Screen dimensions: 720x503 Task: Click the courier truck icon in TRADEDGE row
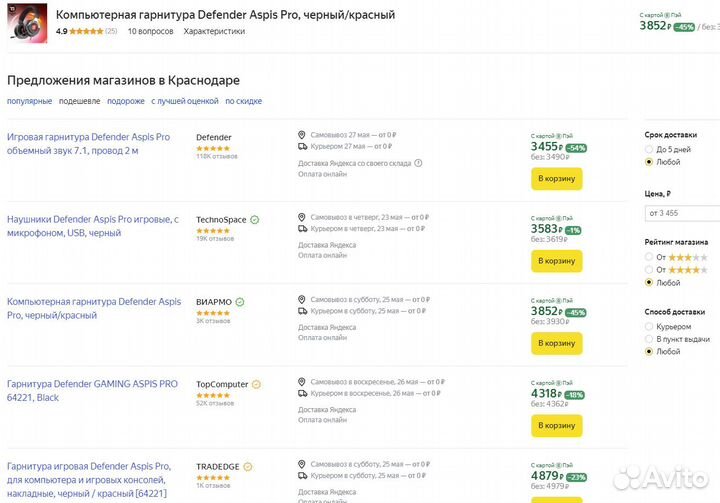pos(302,475)
